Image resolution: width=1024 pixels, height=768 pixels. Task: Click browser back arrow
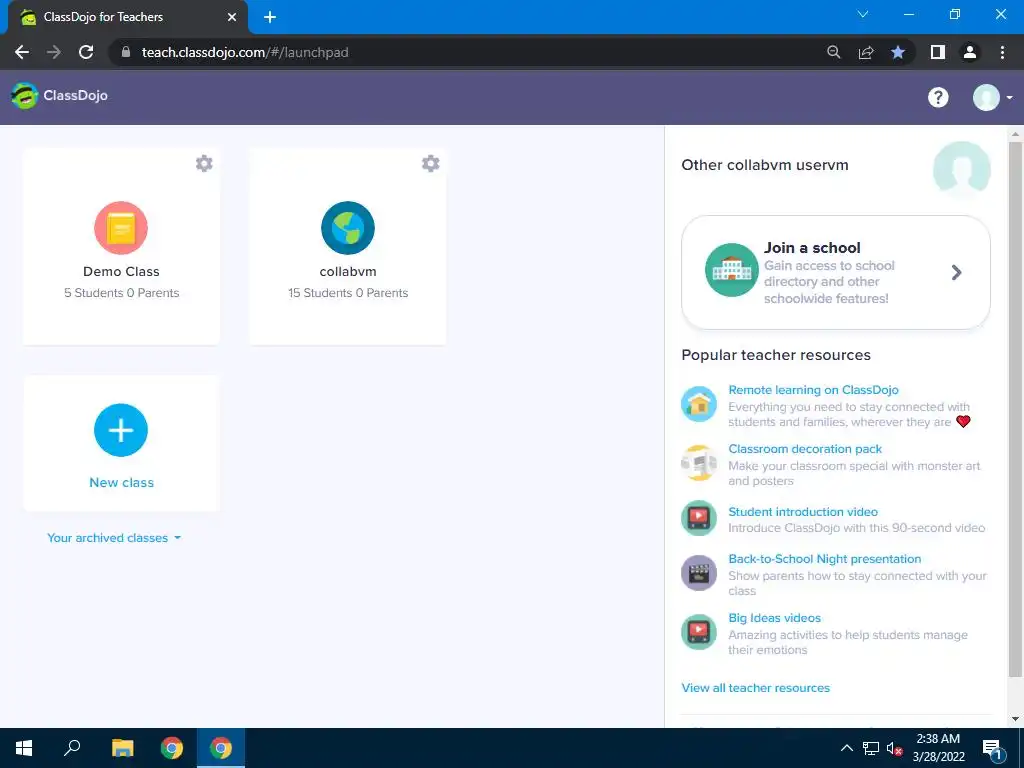click(x=22, y=52)
